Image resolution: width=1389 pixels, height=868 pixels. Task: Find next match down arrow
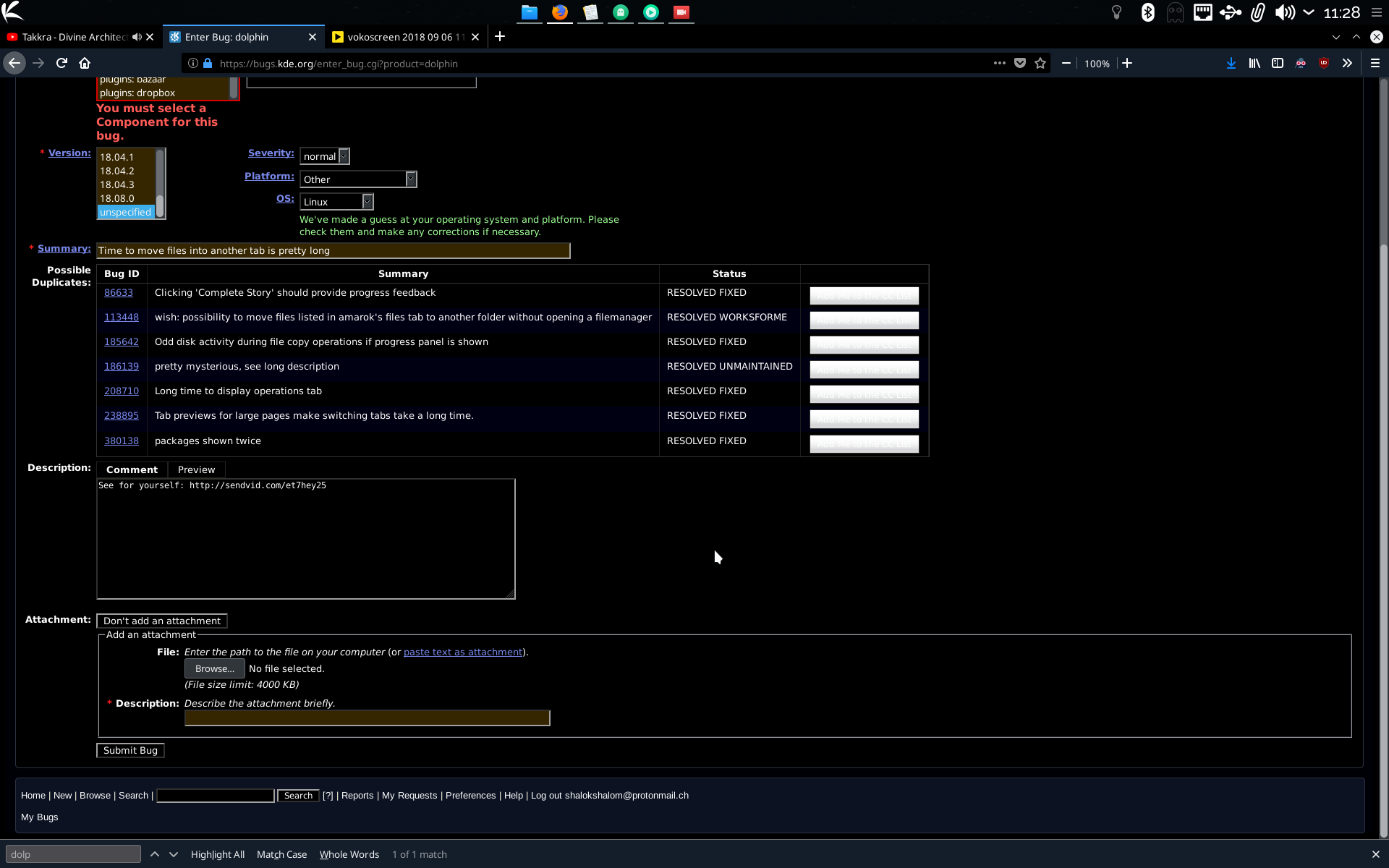[174, 854]
